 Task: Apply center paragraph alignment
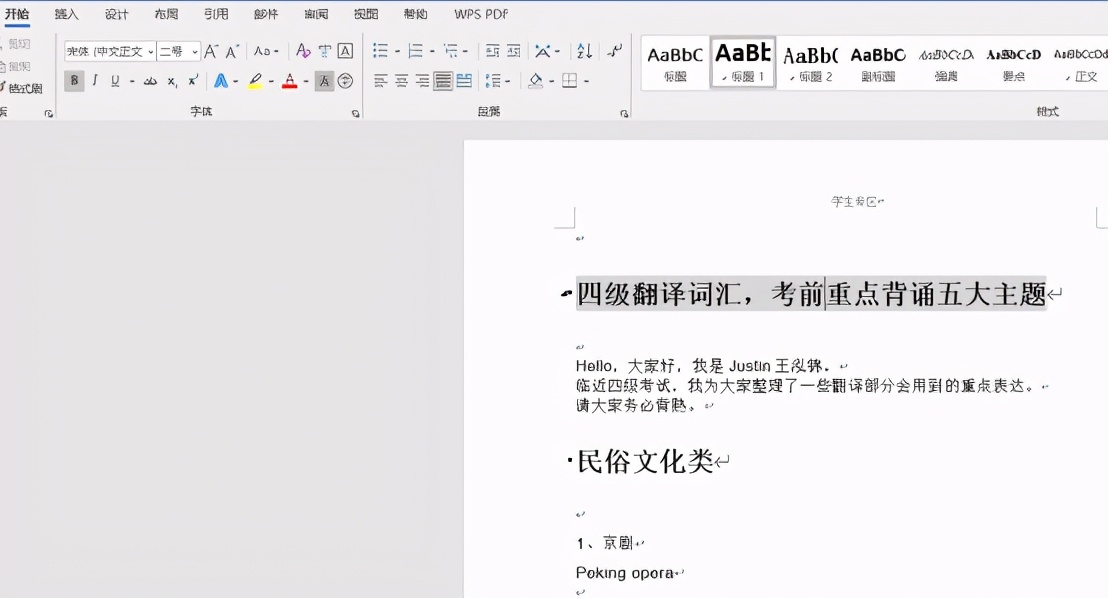[402, 80]
